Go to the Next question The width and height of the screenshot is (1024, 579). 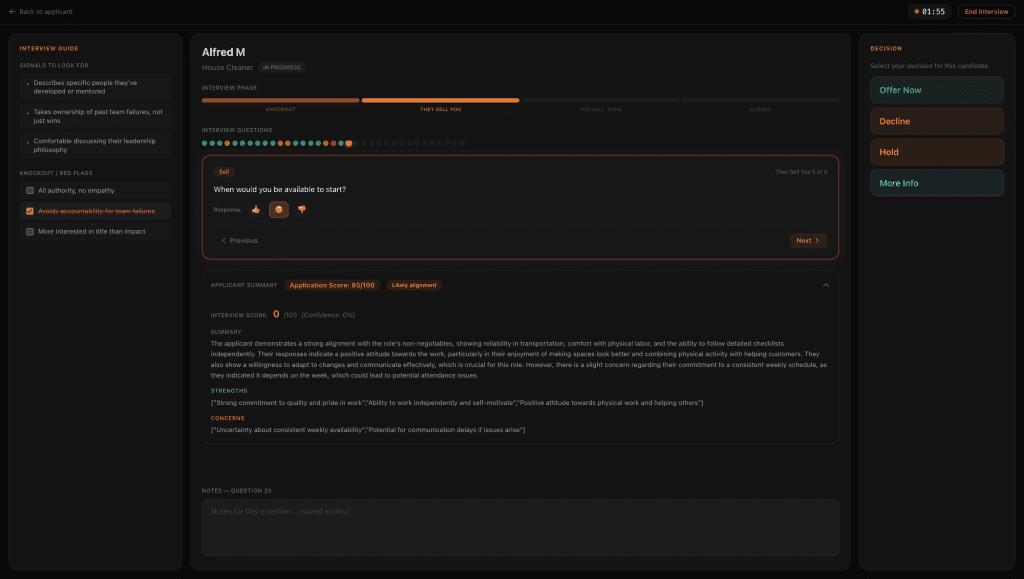tap(807, 240)
